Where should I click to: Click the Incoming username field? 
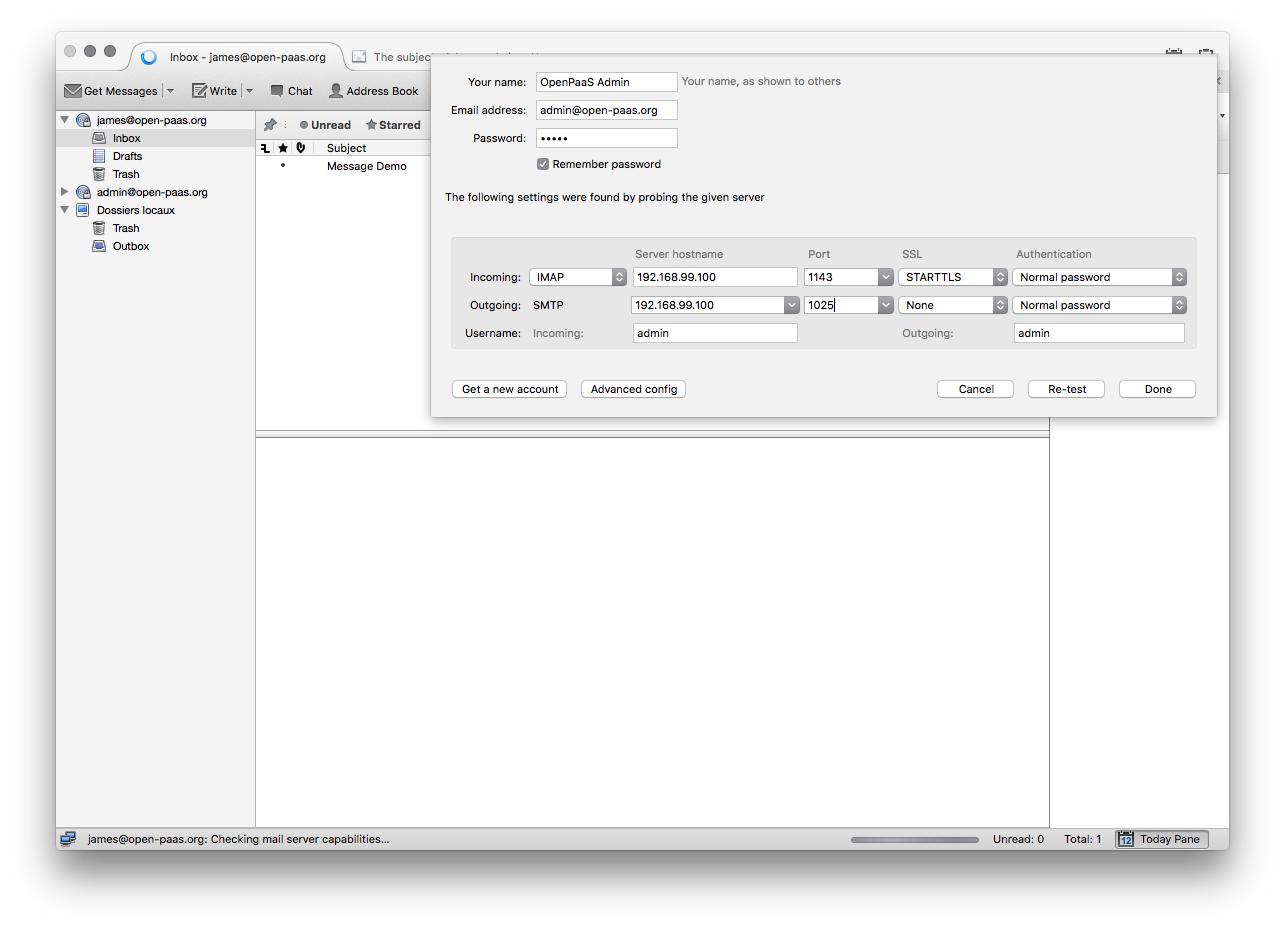(716, 333)
